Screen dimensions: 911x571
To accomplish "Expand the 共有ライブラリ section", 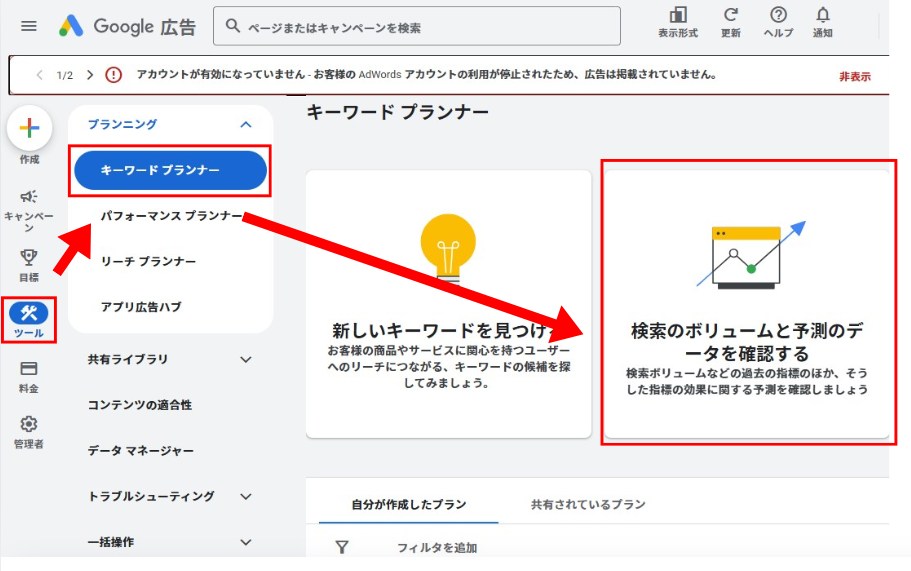I will [x=246, y=359].
